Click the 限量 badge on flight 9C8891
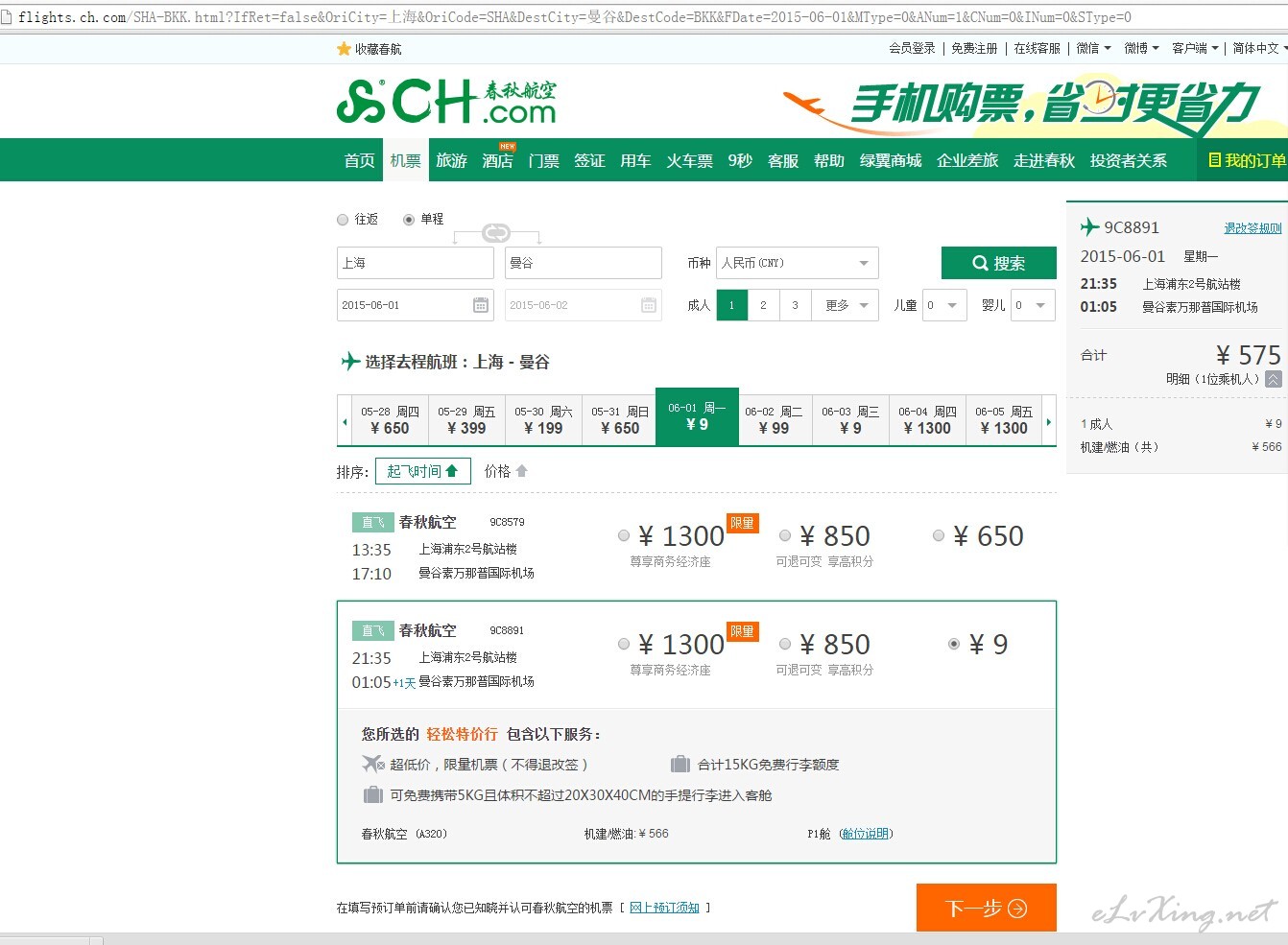This screenshot has height=945, width=1288. pyautogui.click(x=743, y=631)
